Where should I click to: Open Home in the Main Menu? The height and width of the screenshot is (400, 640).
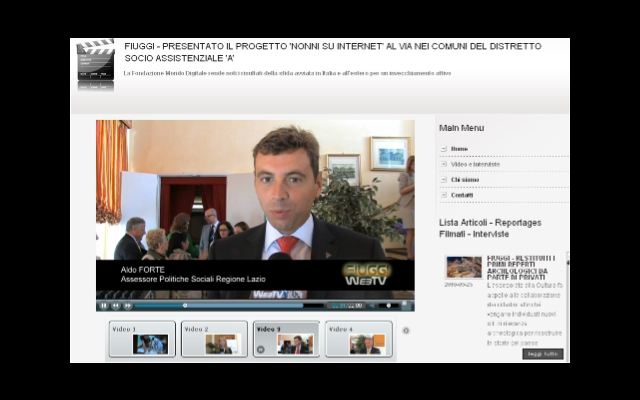pyautogui.click(x=459, y=149)
